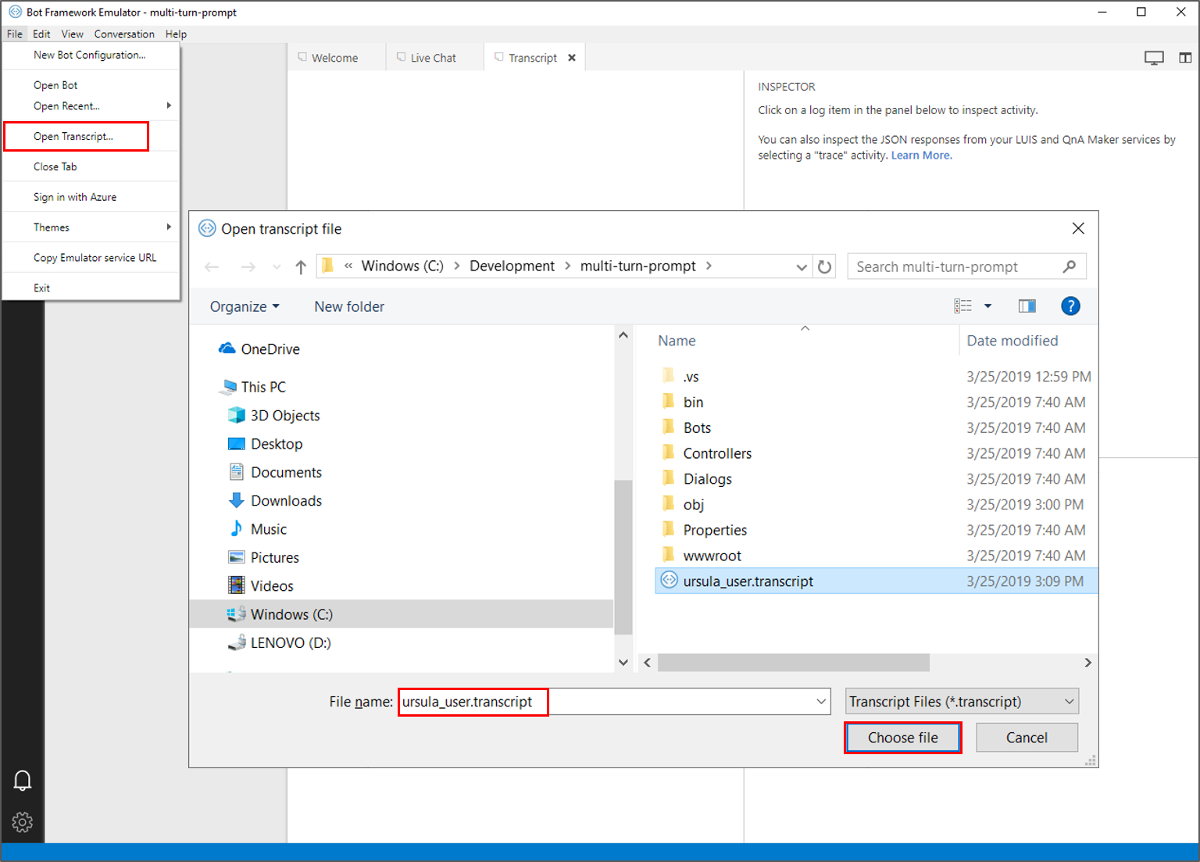Select OneDrive in navigation pane
This screenshot has height=862, width=1200.
click(x=259, y=349)
